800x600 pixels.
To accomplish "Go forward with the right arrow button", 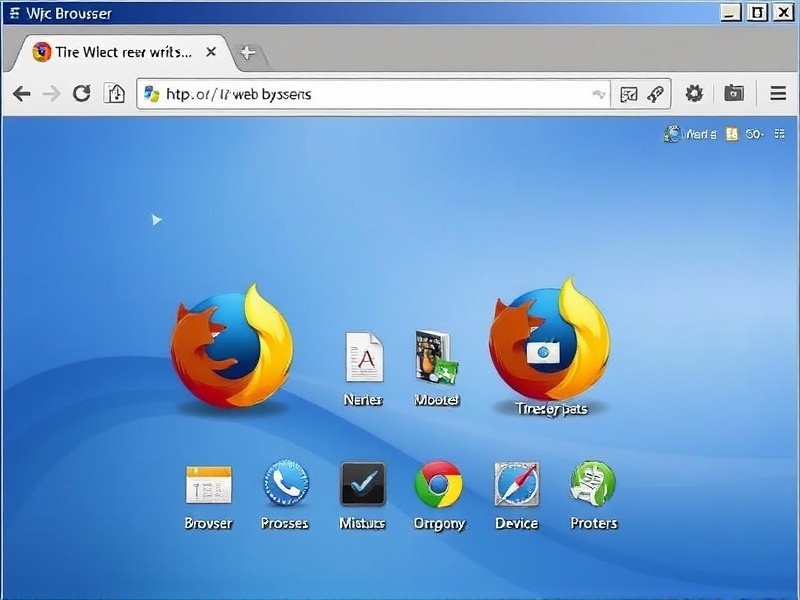I will 52,94.
